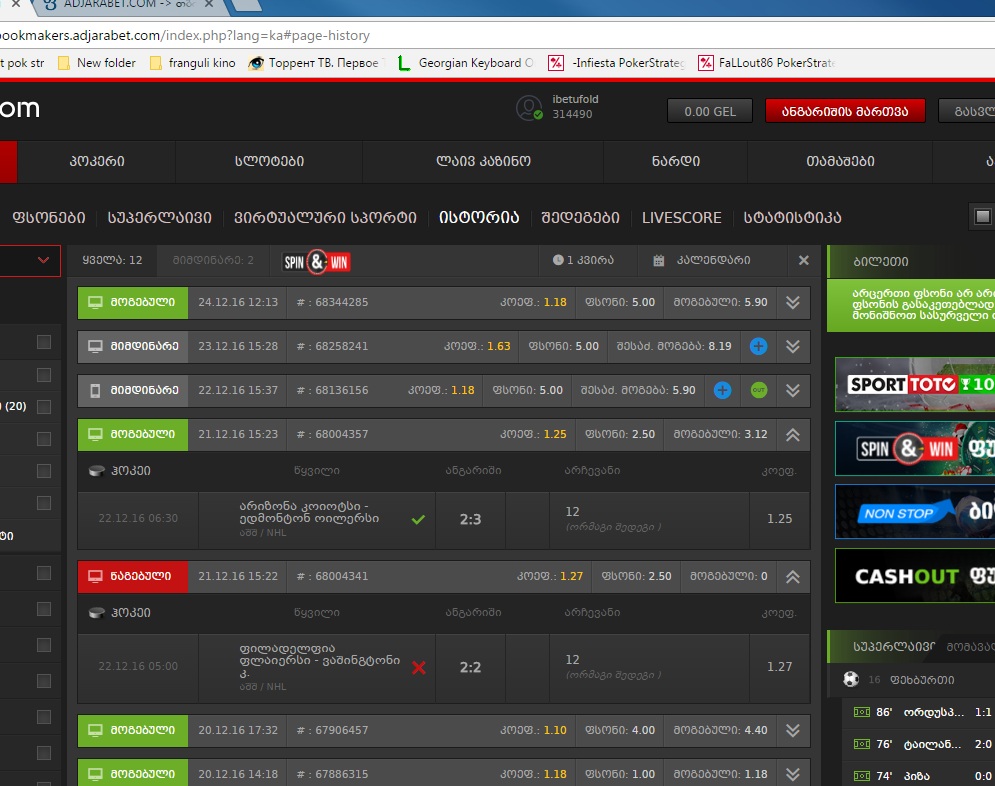Open the პოკერი section
995x786 pixels.
pyautogui.click(x=96, y=162)
